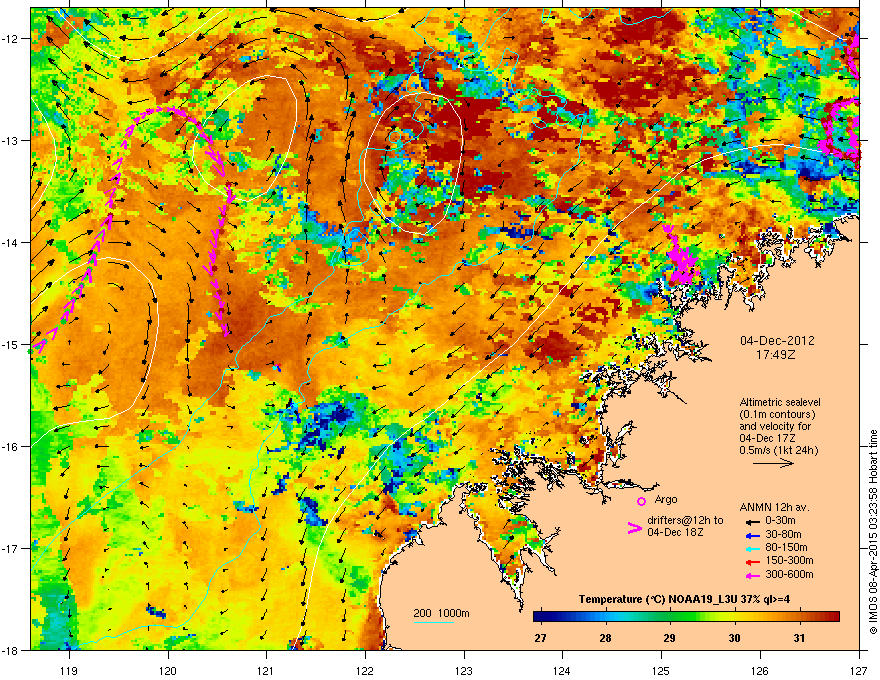
Task: Click the '(0.1m contours)' text
Action: [777, 415]
